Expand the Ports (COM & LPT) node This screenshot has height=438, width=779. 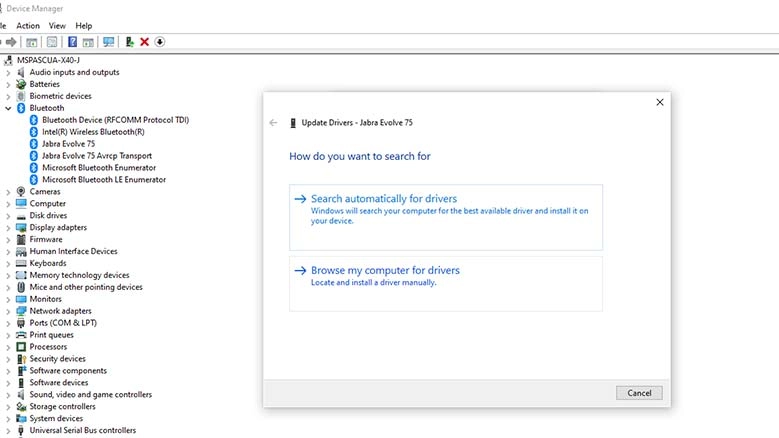pyautogui.click(x=8, y=323)
